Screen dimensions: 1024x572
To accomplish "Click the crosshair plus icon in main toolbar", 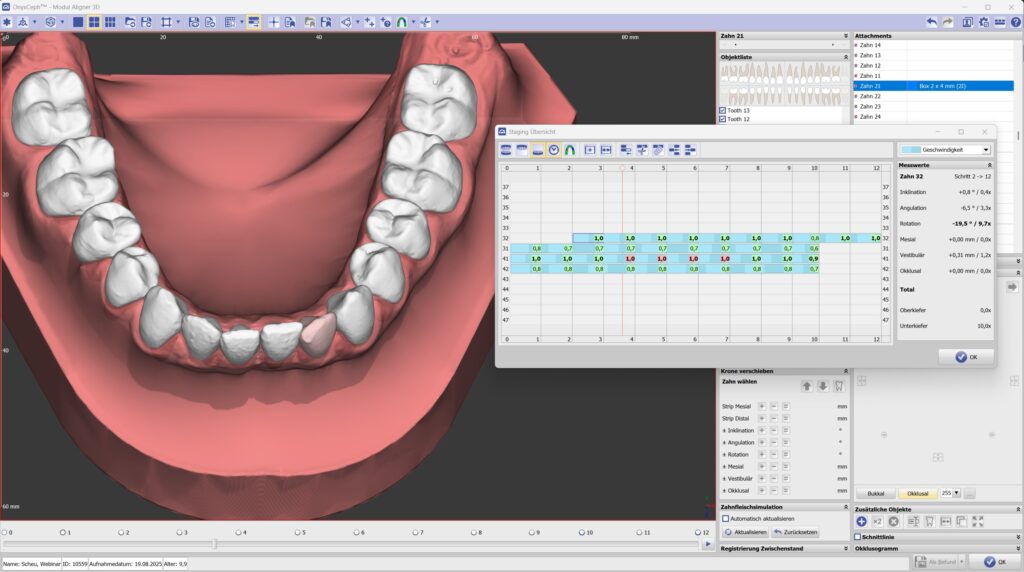I will [274, 21].
